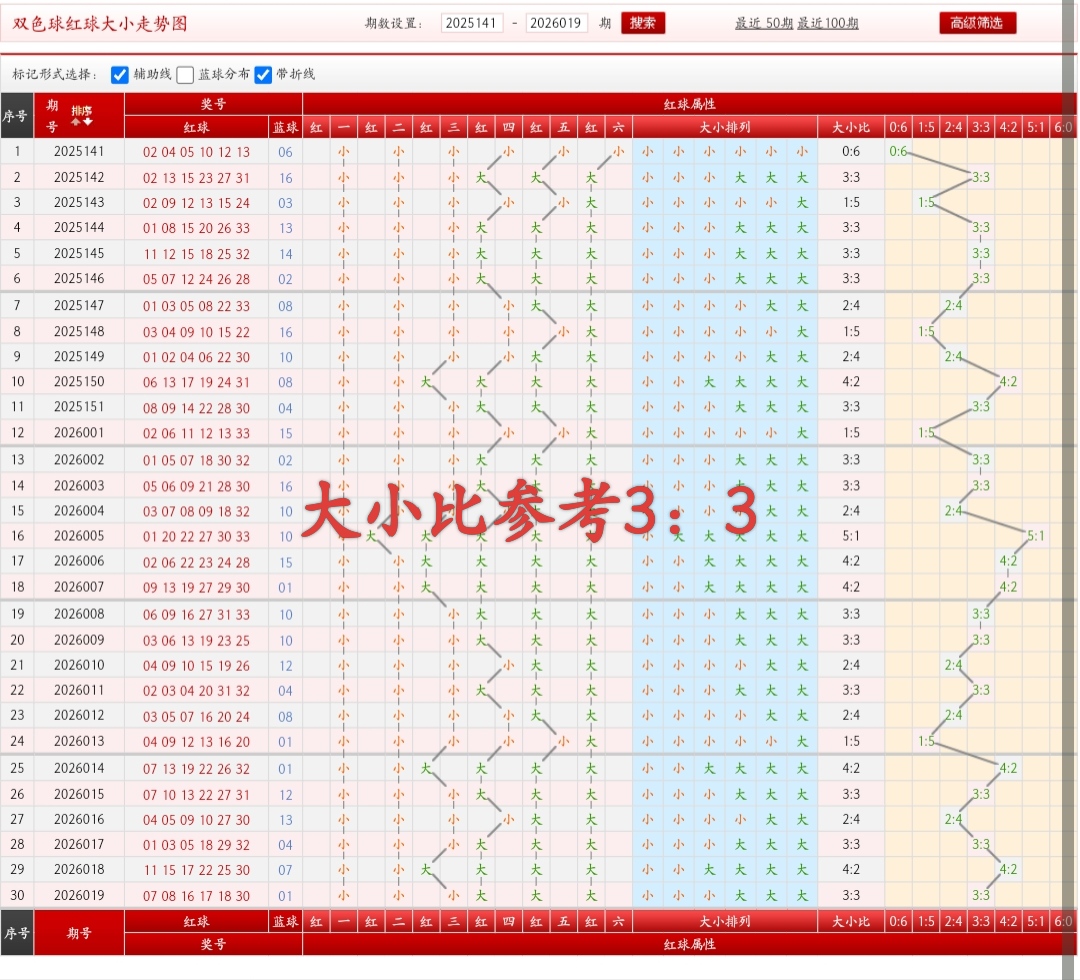Viewport: 1080px width, 980px height.
Task: Click the 大小比 value 0:6 in row 2025141
Action: (851, 151)
